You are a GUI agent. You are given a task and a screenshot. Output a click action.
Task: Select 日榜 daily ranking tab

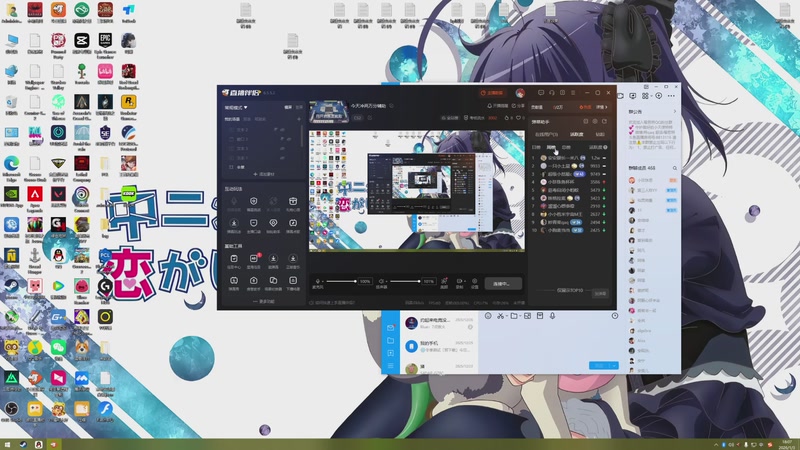[536, 147]
